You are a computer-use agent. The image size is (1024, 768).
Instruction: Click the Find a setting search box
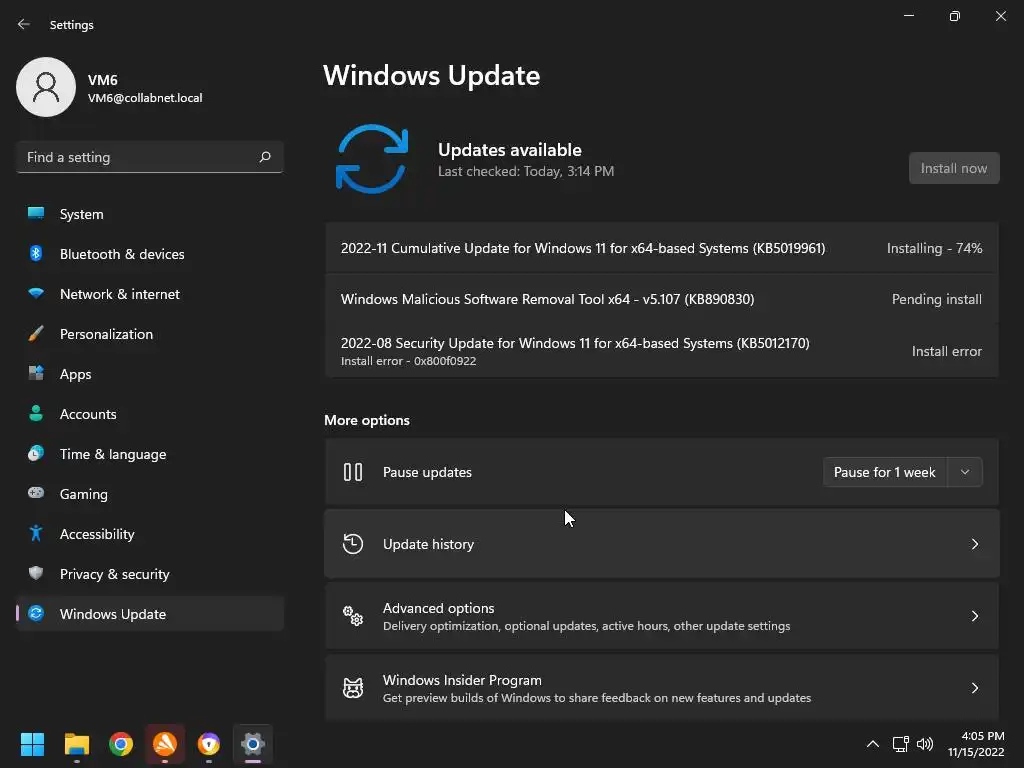click(x=150, y=157)
